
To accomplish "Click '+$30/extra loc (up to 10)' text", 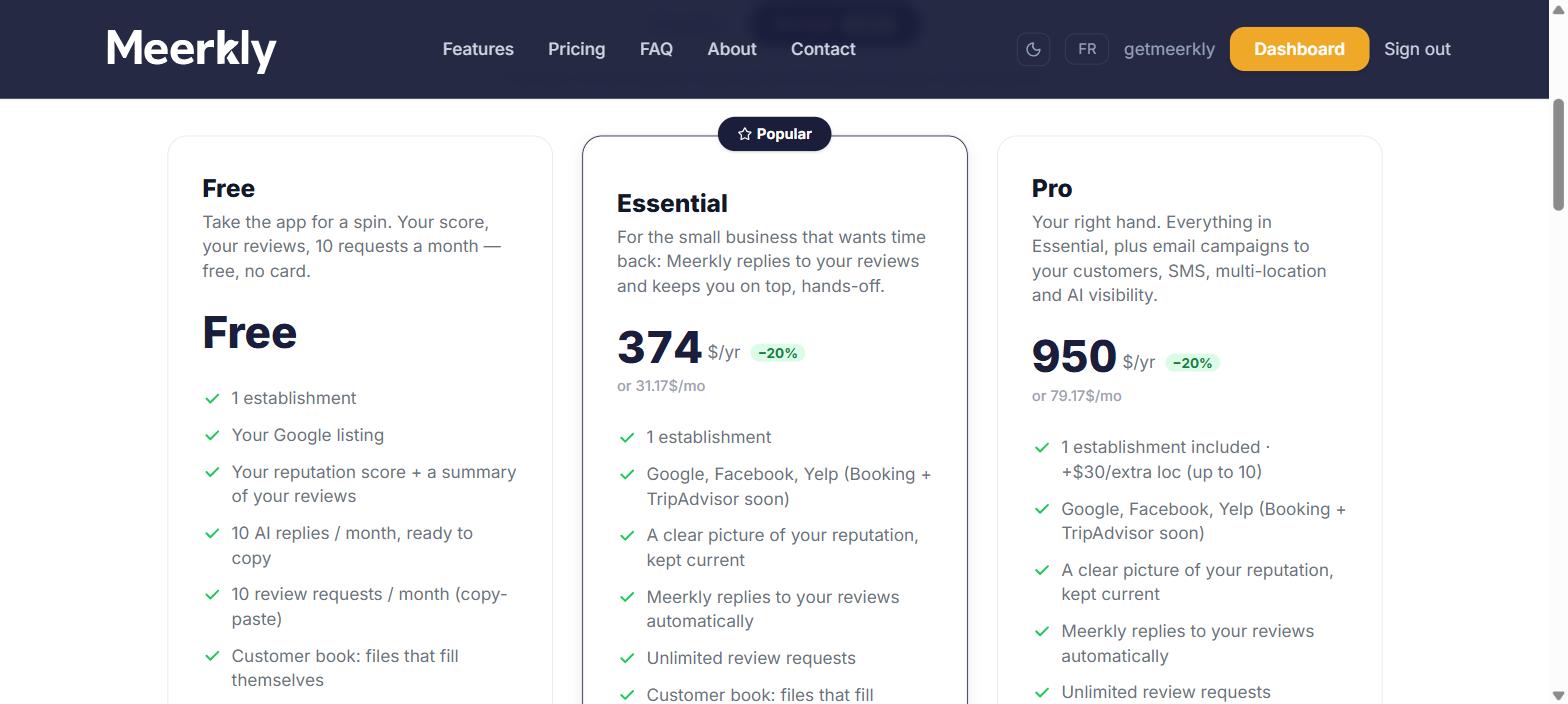I will coord(1161,472).
